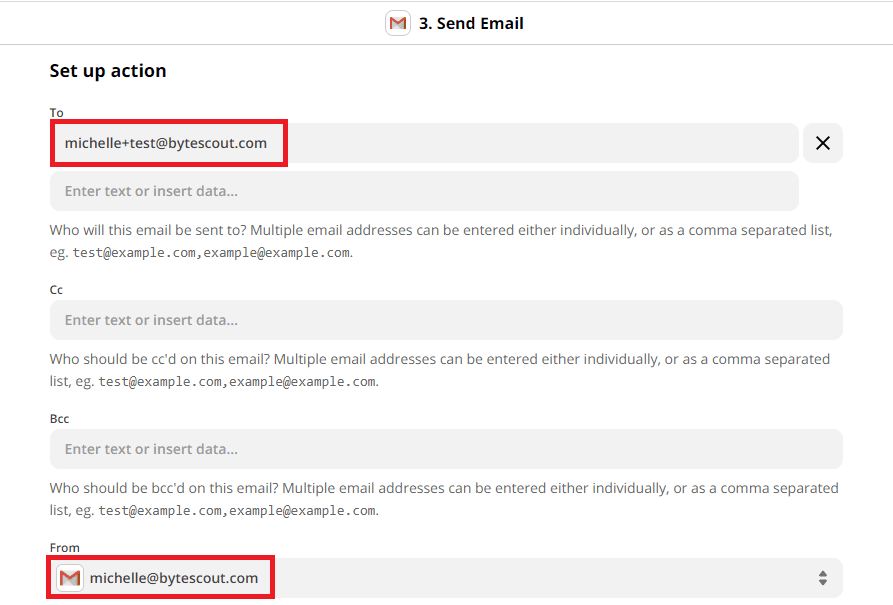Click the Gmail icon inside the From field
Image resolution: width=893 pixels, height=605 pixels.
coord(69,577)
